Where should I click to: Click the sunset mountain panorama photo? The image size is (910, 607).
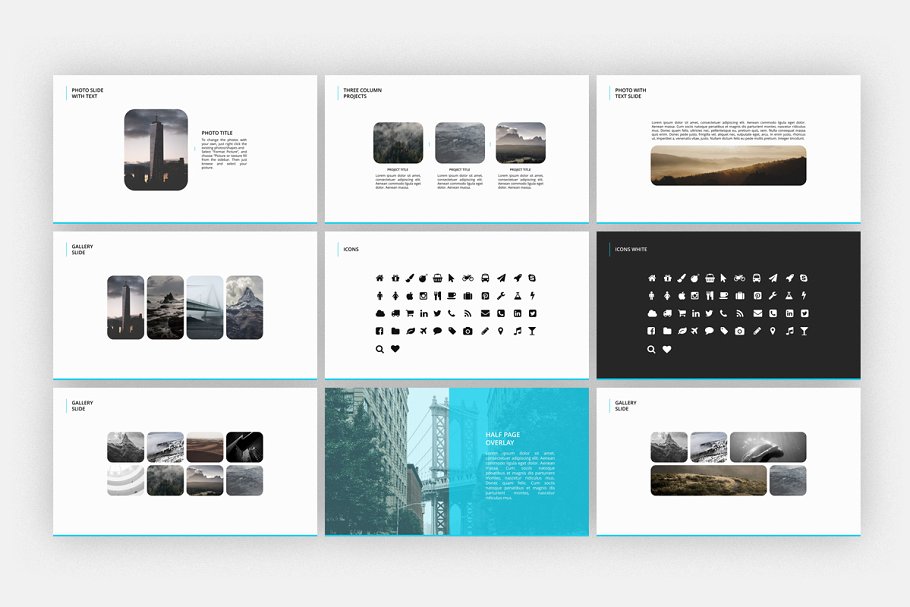pos(728,165)
